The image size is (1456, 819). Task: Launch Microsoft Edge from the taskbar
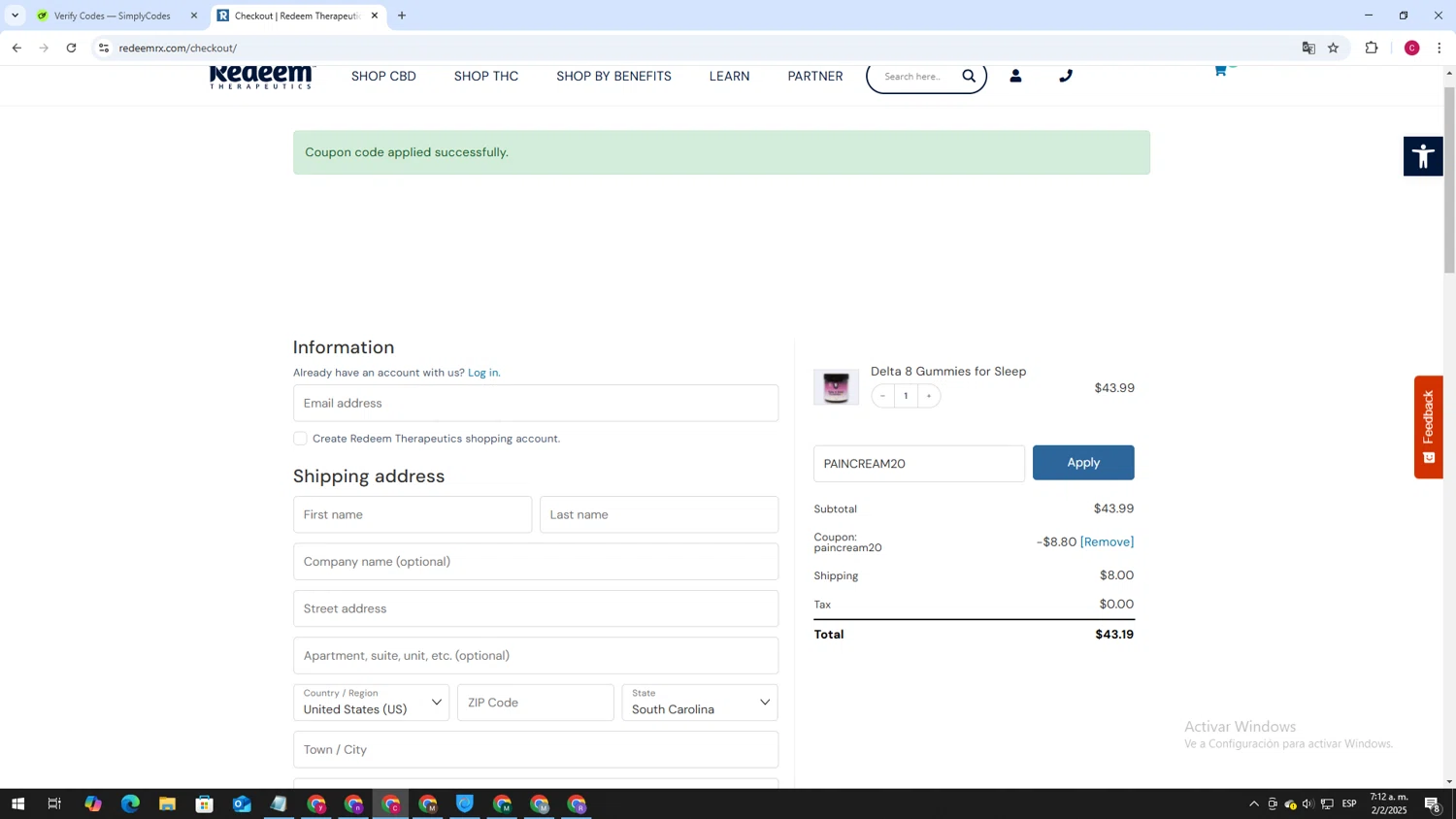[130, 803]
